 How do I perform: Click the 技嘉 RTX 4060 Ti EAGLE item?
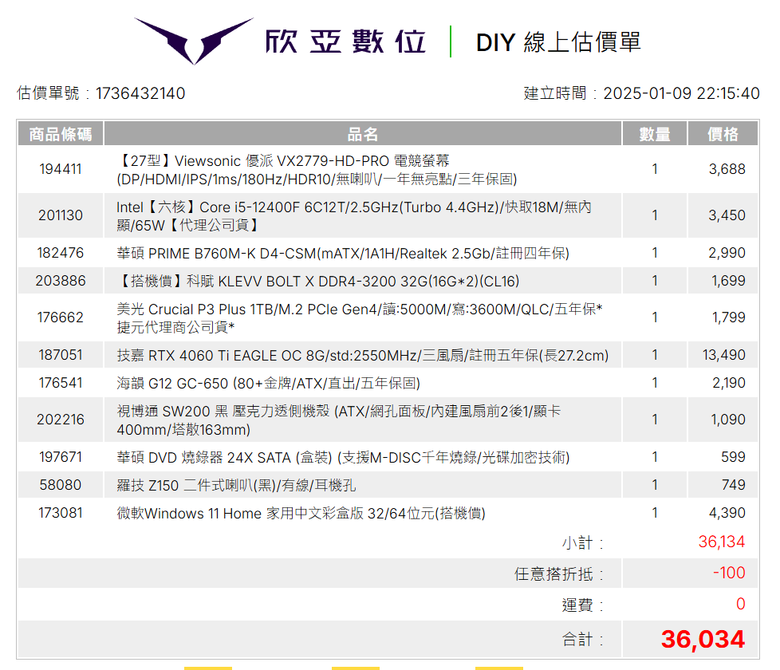(363, 356)
